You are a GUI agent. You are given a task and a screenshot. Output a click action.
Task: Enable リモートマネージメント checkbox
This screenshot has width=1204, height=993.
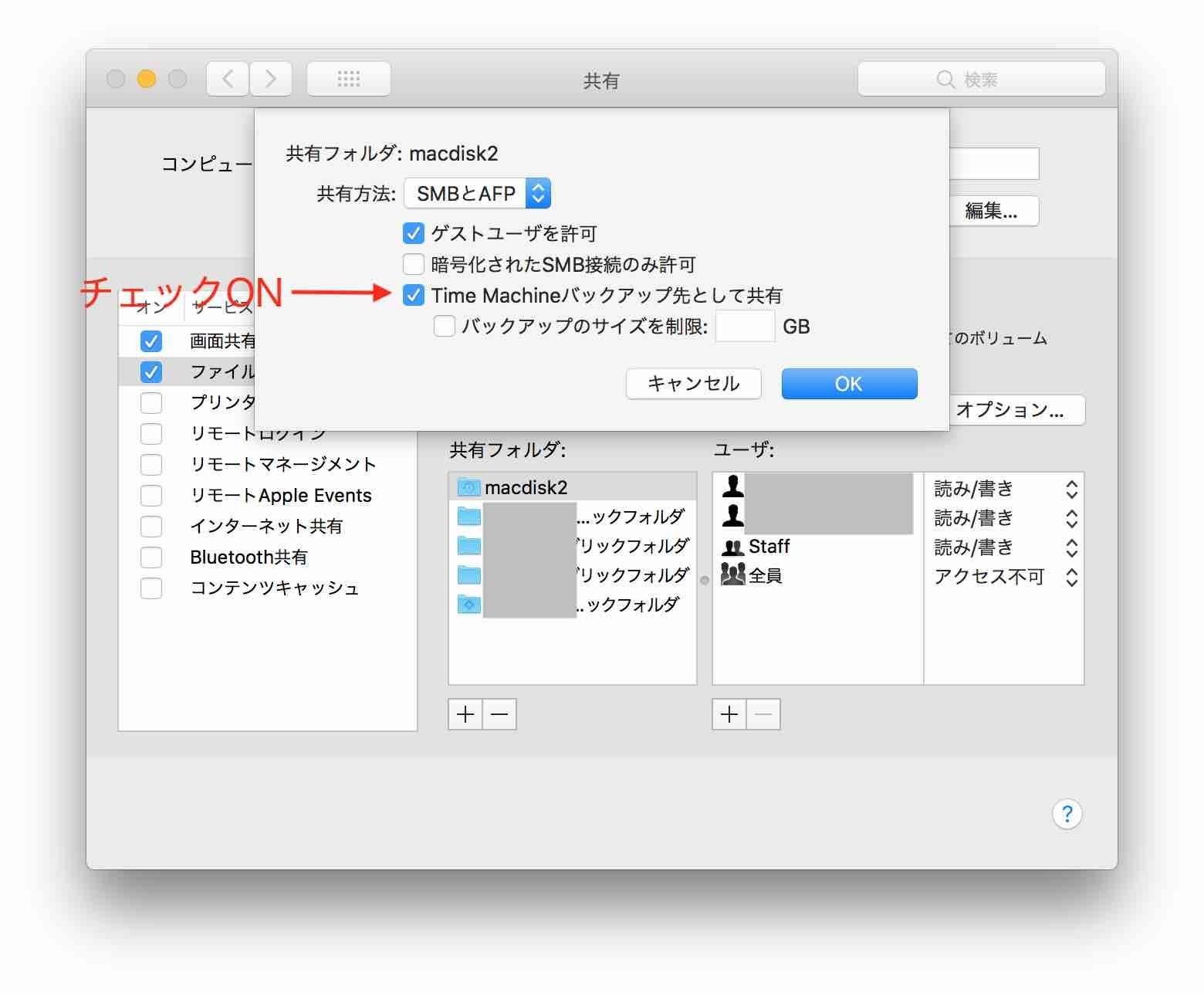(x=151, y=464)
